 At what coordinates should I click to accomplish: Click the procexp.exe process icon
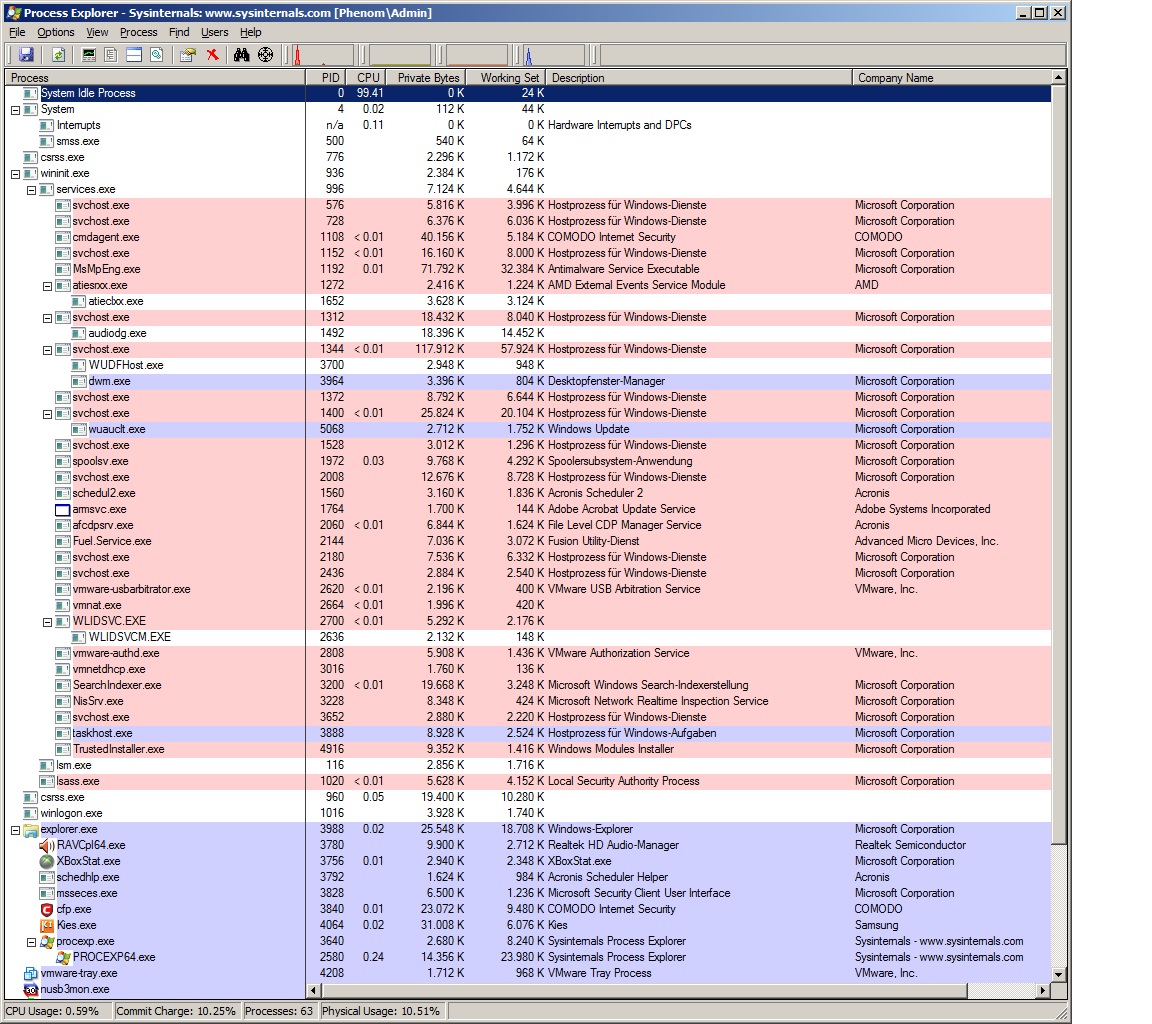tap(47, 942)
